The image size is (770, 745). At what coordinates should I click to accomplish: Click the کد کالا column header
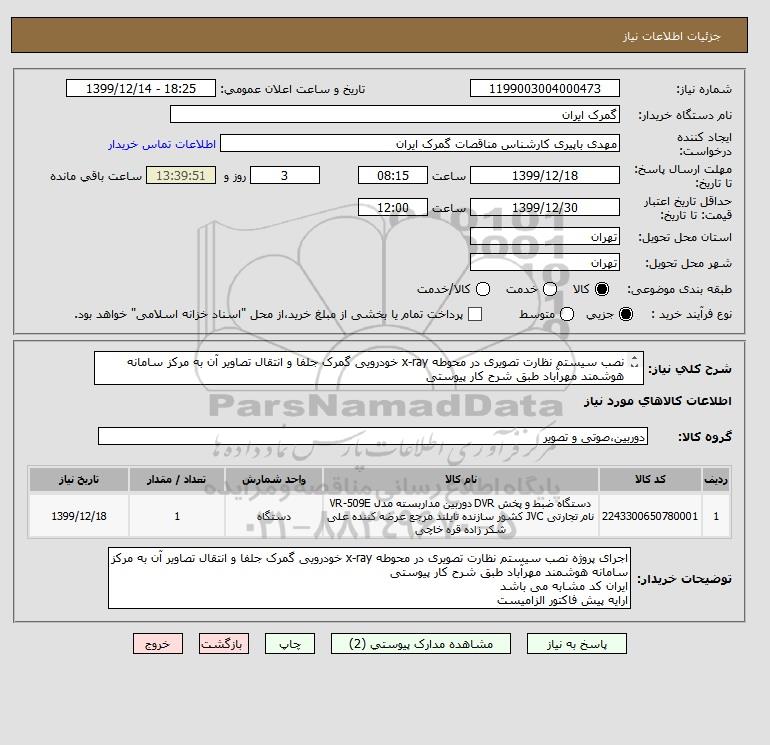tap(650, 479)
